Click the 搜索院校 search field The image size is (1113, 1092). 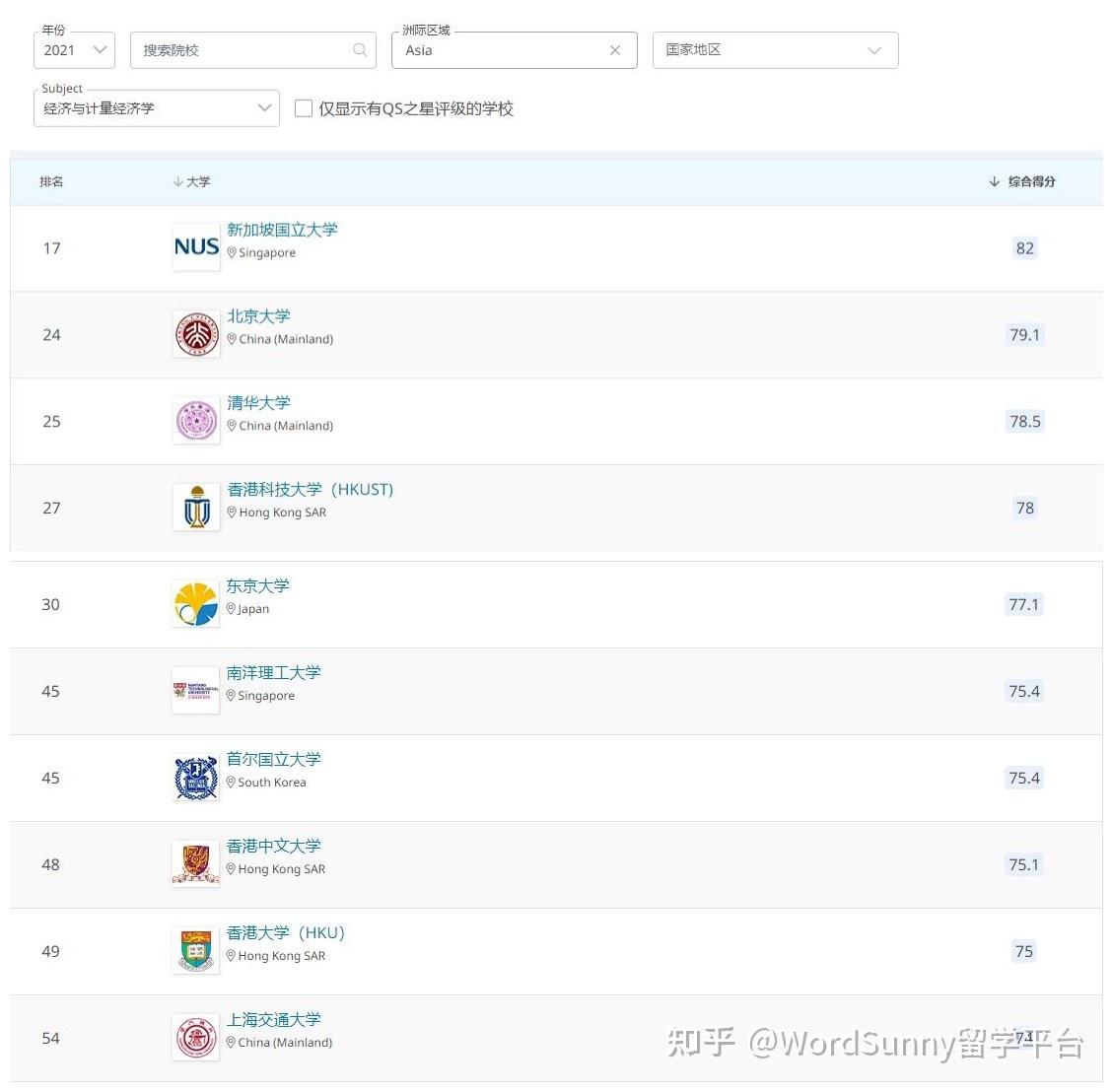(x=253, y=50)
